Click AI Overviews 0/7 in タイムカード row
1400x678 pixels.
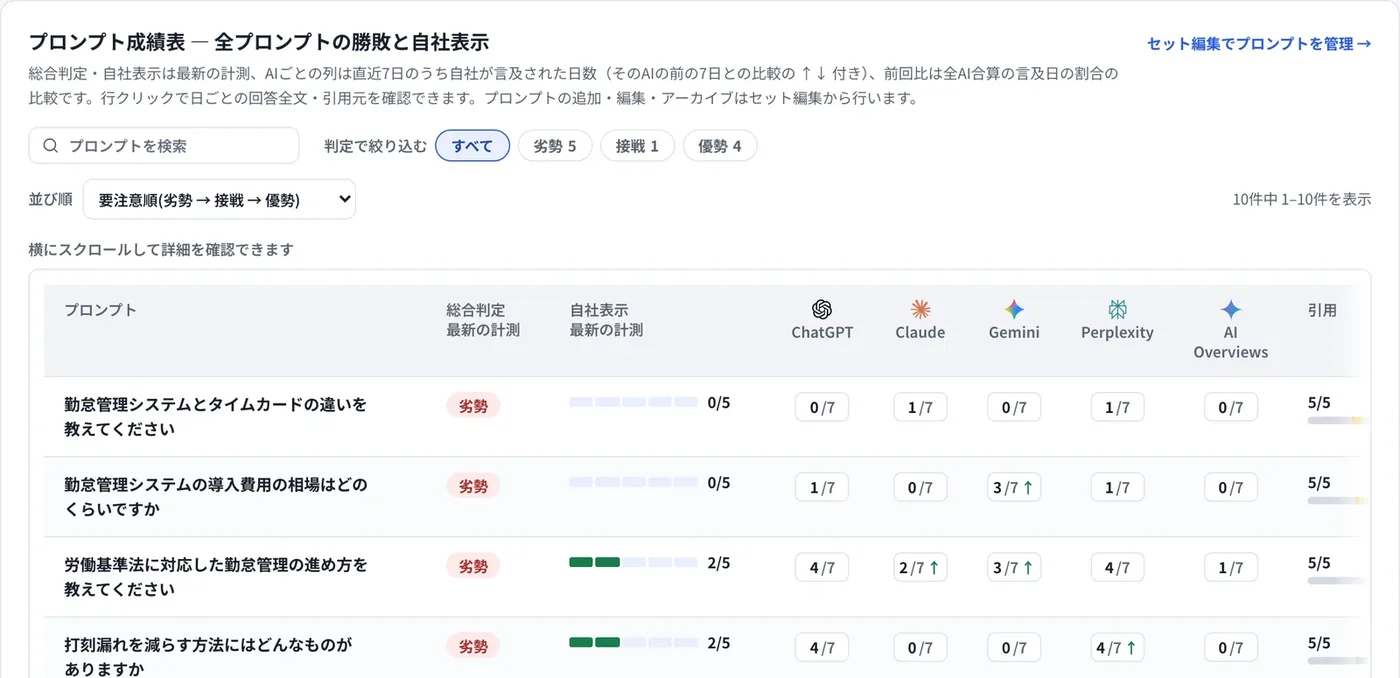click(x=1231, y=407)
